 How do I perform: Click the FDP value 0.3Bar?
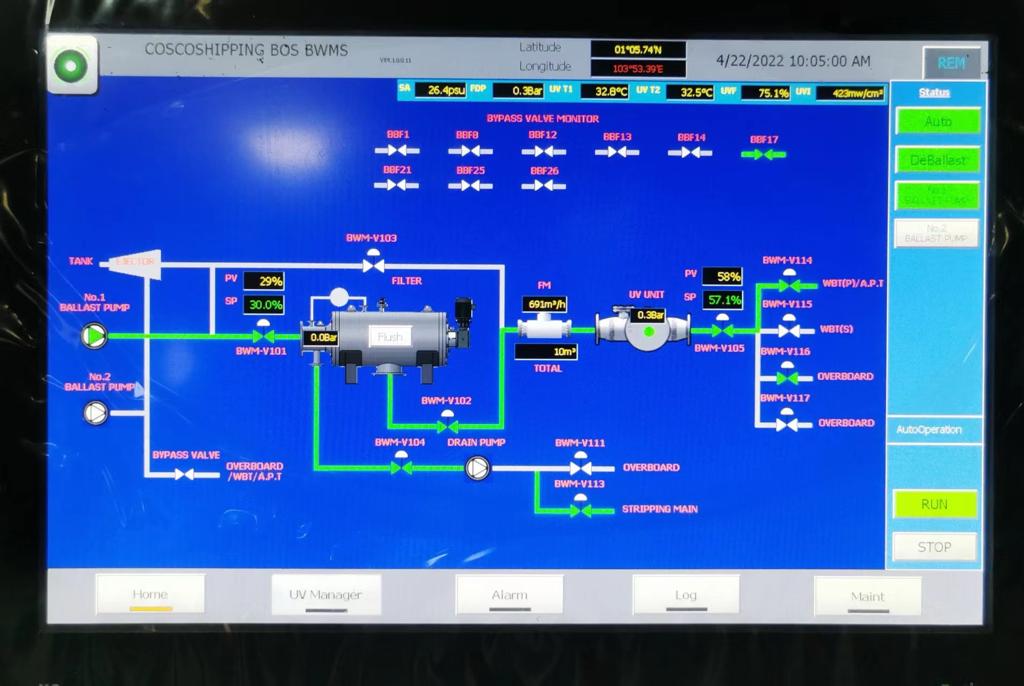tap(518, 91)
